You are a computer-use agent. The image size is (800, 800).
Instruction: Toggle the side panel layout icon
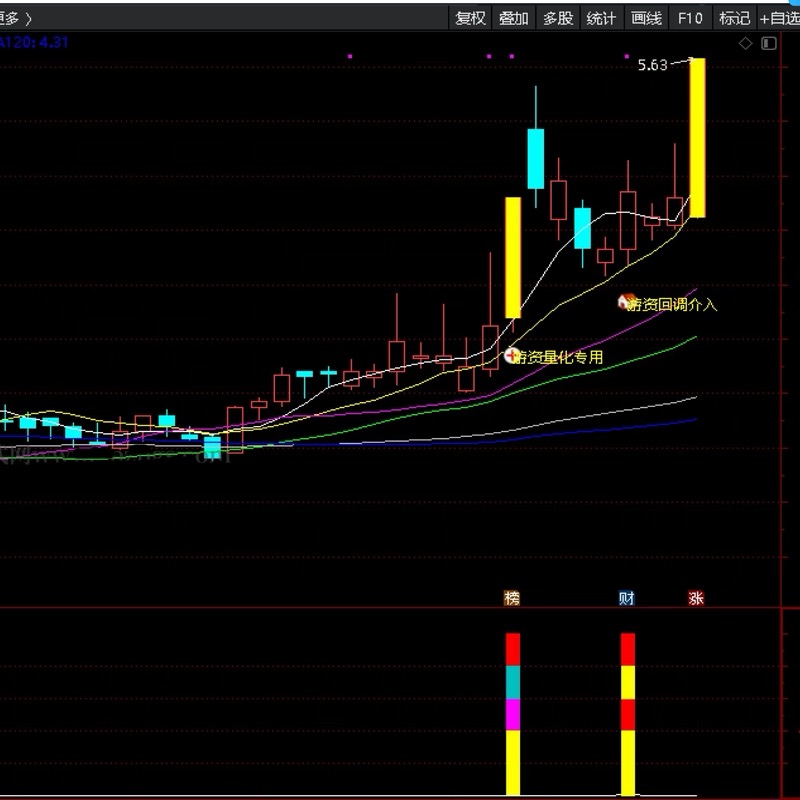pyautogui.click(x=768, y=43)
